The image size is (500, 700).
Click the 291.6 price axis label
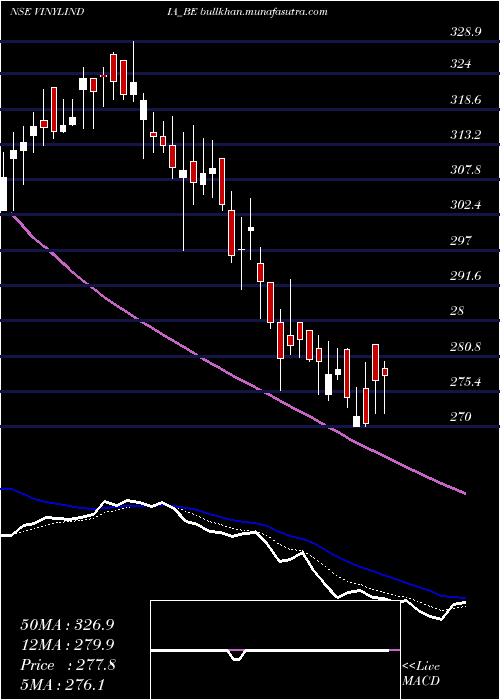(466, 276)
